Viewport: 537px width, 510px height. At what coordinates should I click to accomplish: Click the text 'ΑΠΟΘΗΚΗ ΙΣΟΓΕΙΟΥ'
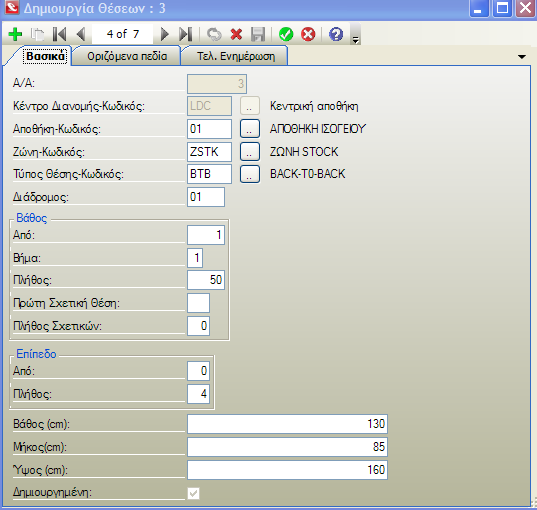(x=318, y=129)
